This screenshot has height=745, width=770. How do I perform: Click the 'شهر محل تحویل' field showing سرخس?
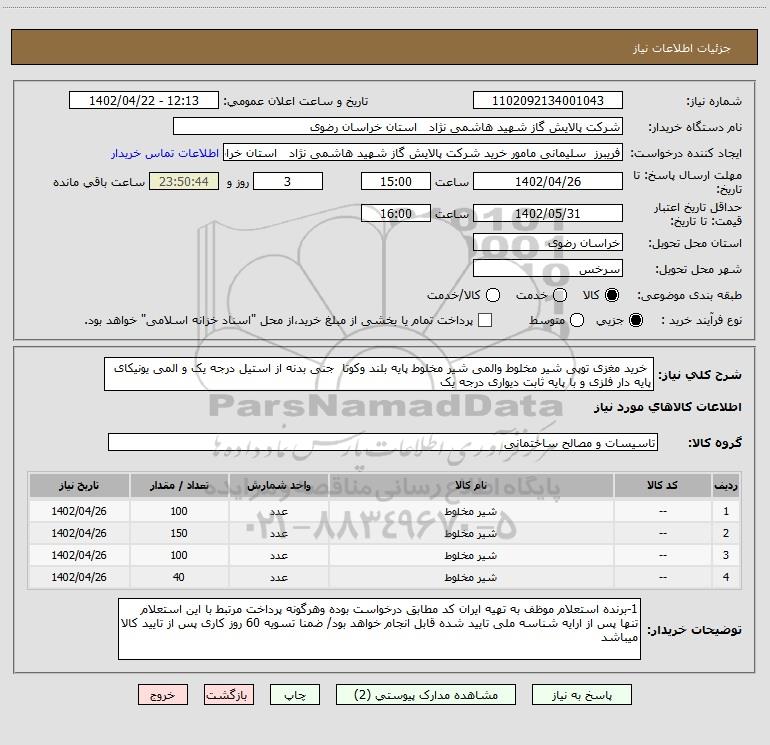[547, 269]
